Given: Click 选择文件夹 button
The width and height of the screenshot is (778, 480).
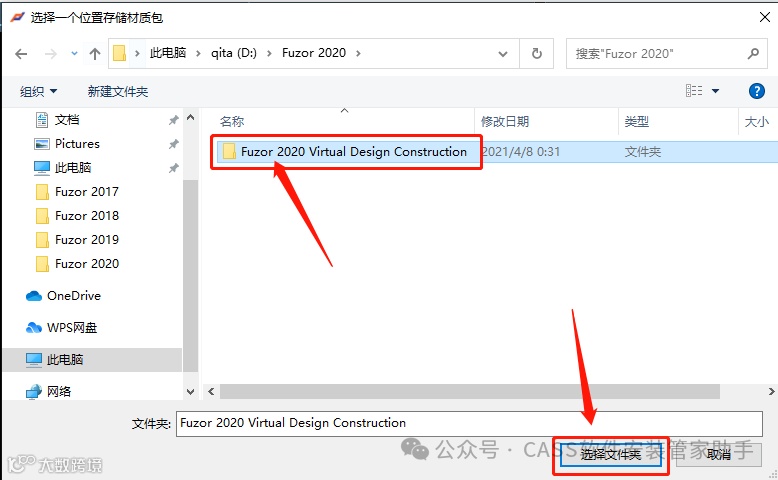Looking at the screenshot, I should [x=611, y=455].
